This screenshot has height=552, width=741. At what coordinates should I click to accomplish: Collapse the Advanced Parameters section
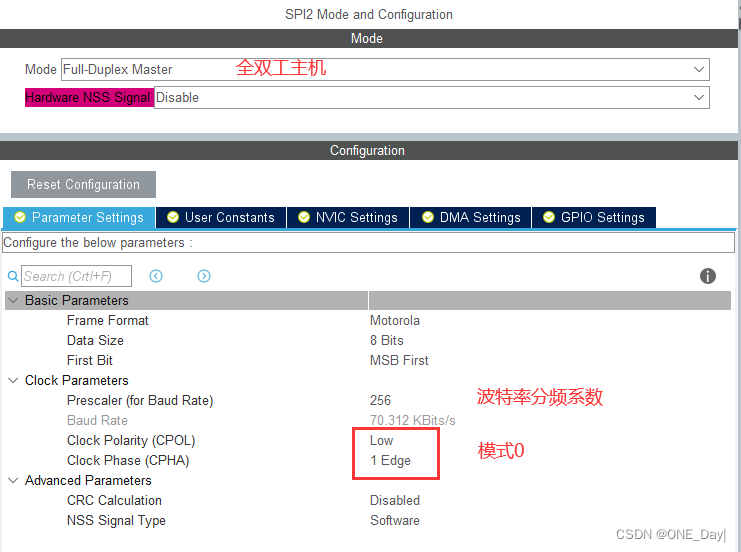point(13,480)
